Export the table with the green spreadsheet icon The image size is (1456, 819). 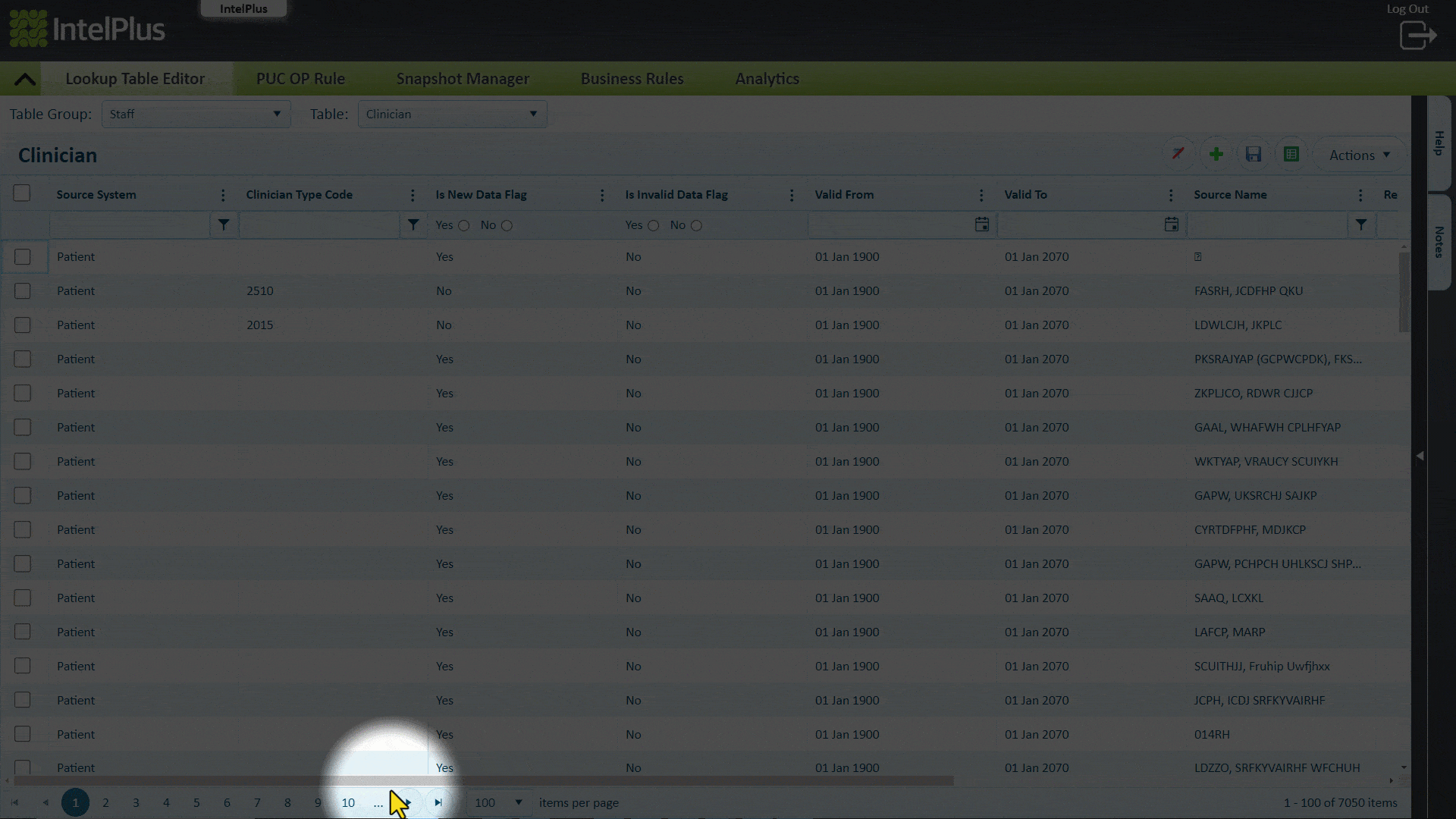[1291, 155]
